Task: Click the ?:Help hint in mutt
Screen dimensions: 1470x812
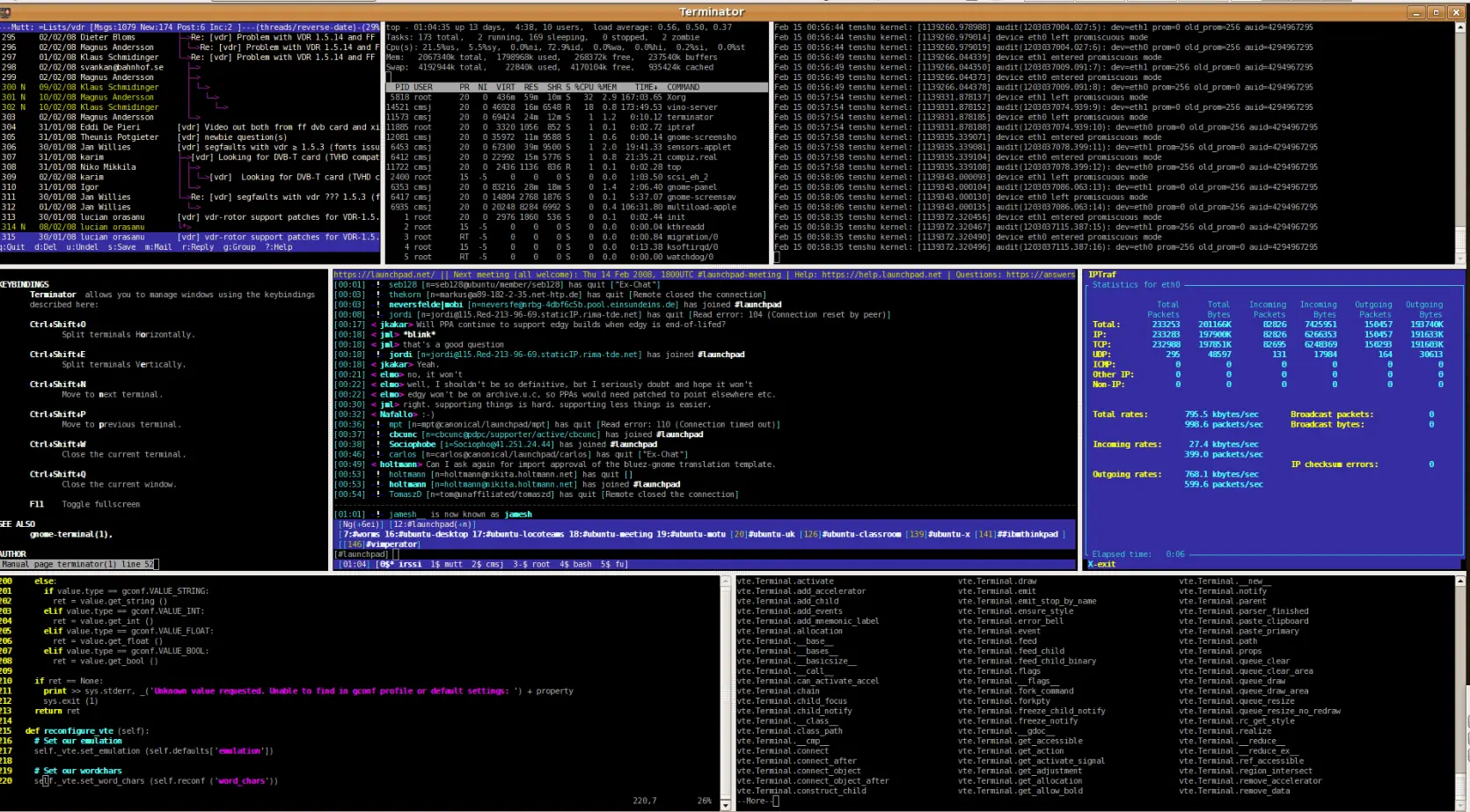Action: pos(277,247)
